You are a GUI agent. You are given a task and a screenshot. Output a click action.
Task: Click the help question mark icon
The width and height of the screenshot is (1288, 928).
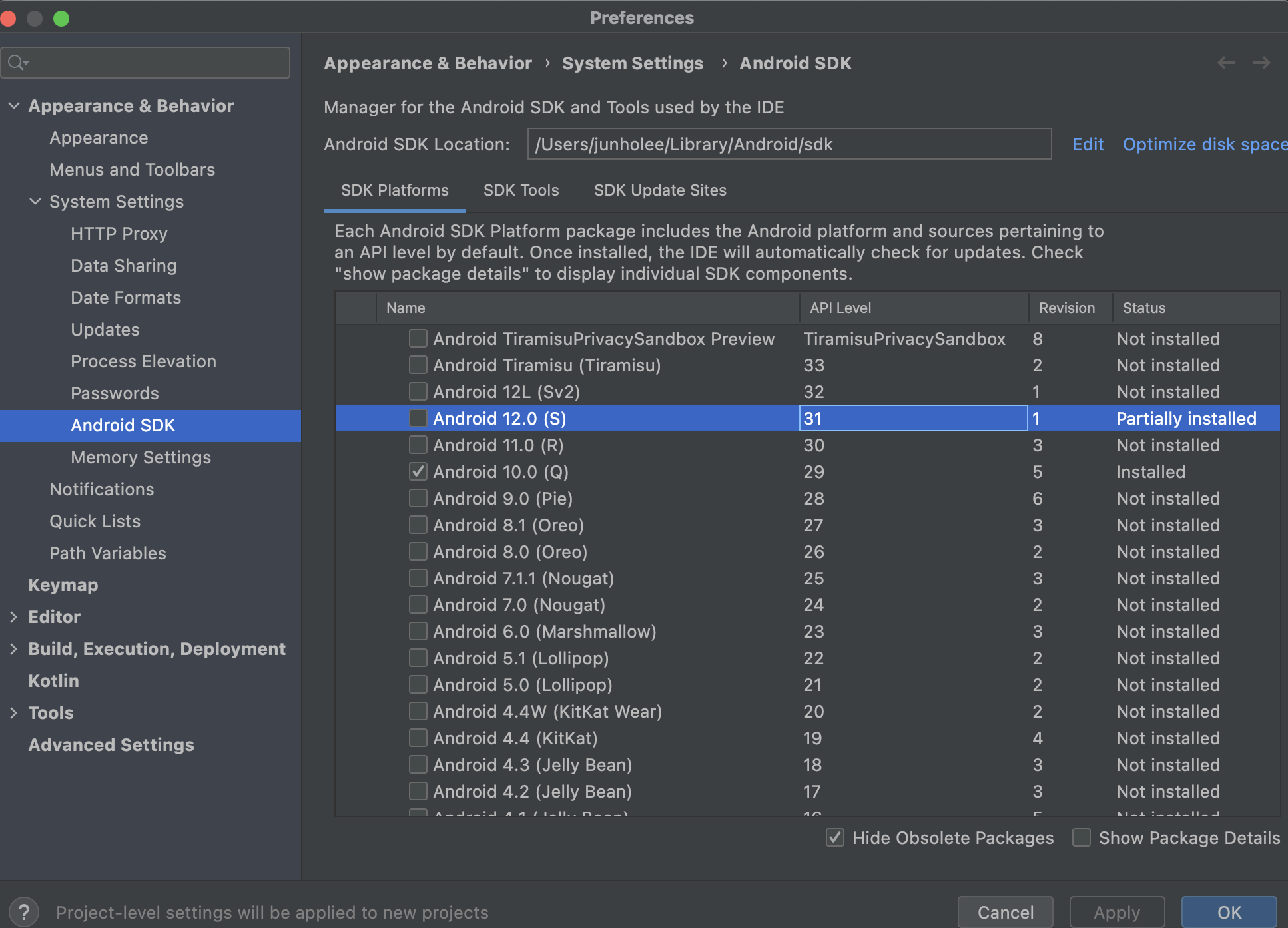click(x=24, y=911)
